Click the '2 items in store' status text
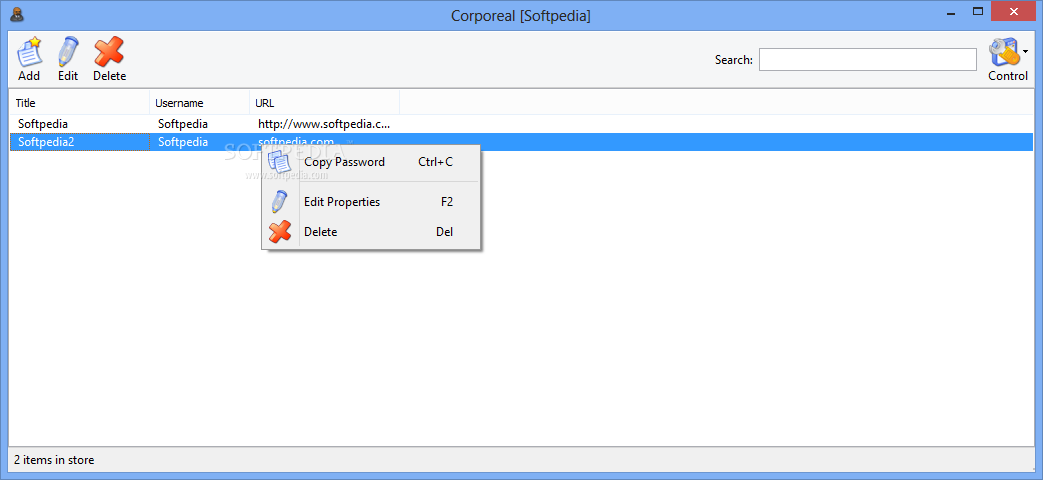The height and width of the screenshot is (480, 1043). pyautogui.click(x=55, y=459)
